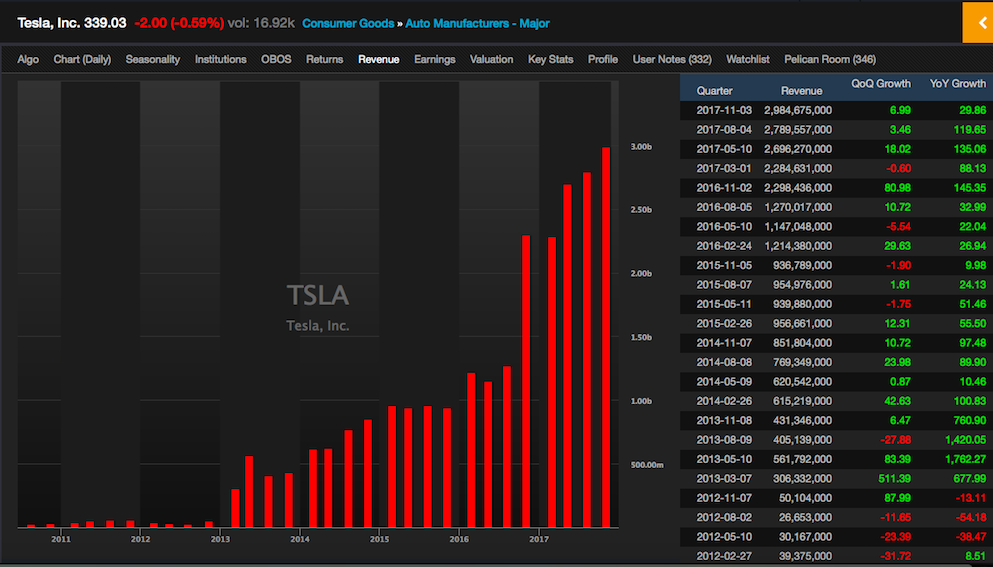Click the QoQ Growth column header
The width and height of the screenshot is (993, 567).
(x=881, y=84)
